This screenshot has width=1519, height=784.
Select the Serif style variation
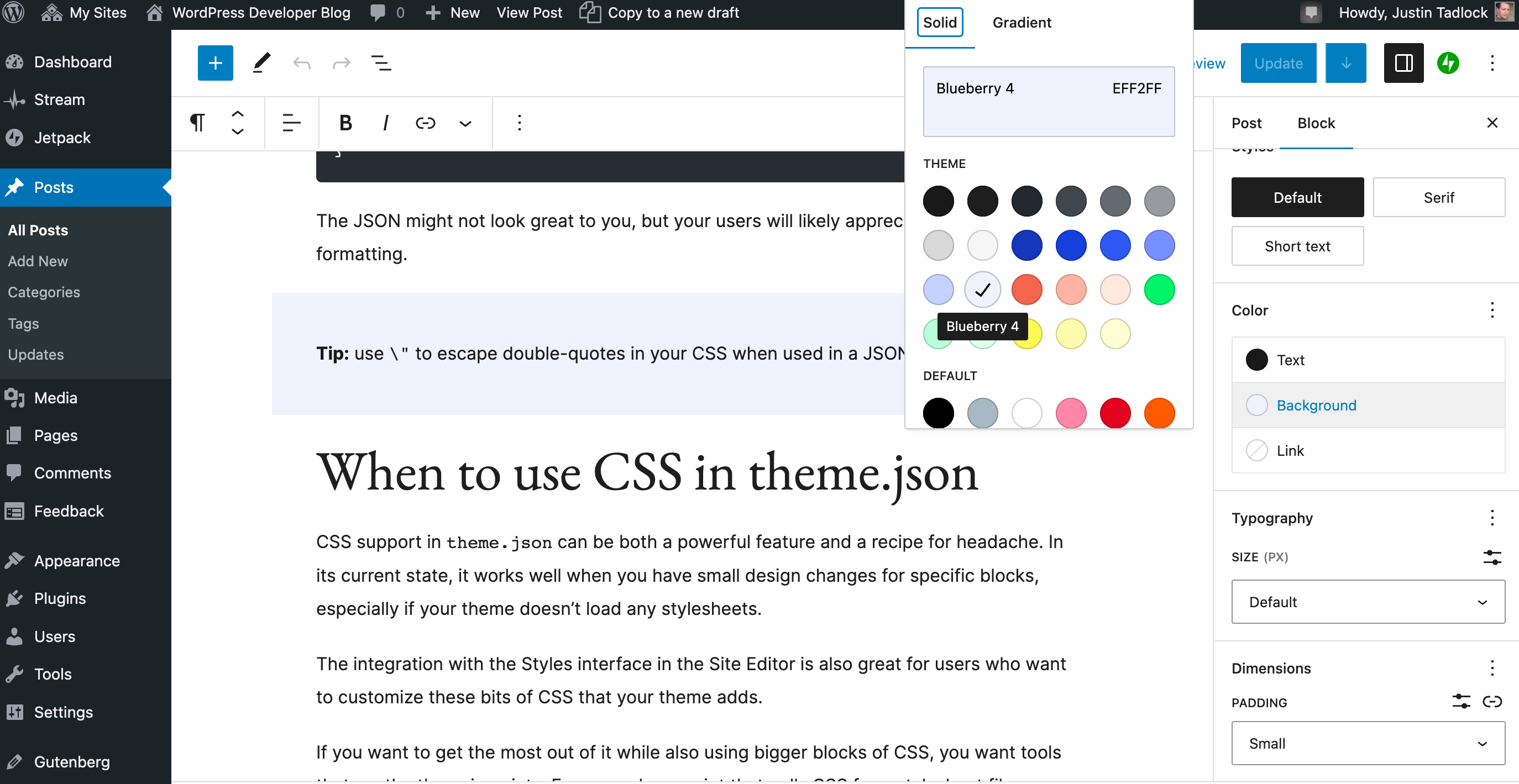tap(1439, 197)
